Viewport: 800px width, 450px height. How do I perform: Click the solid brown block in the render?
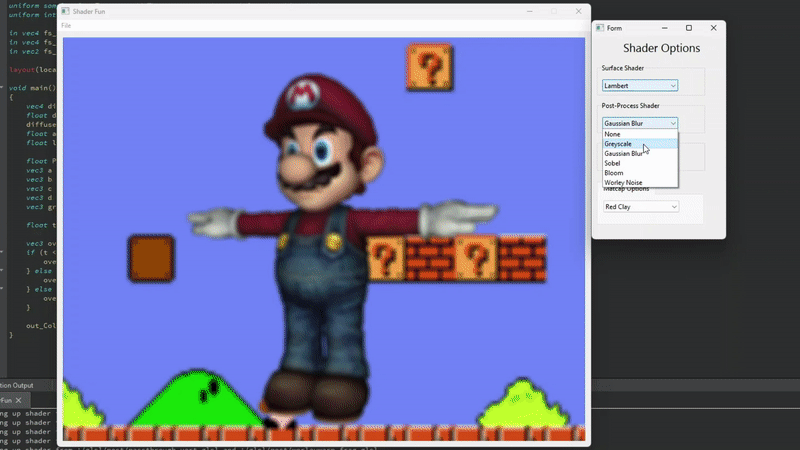(x=151, y=258)
